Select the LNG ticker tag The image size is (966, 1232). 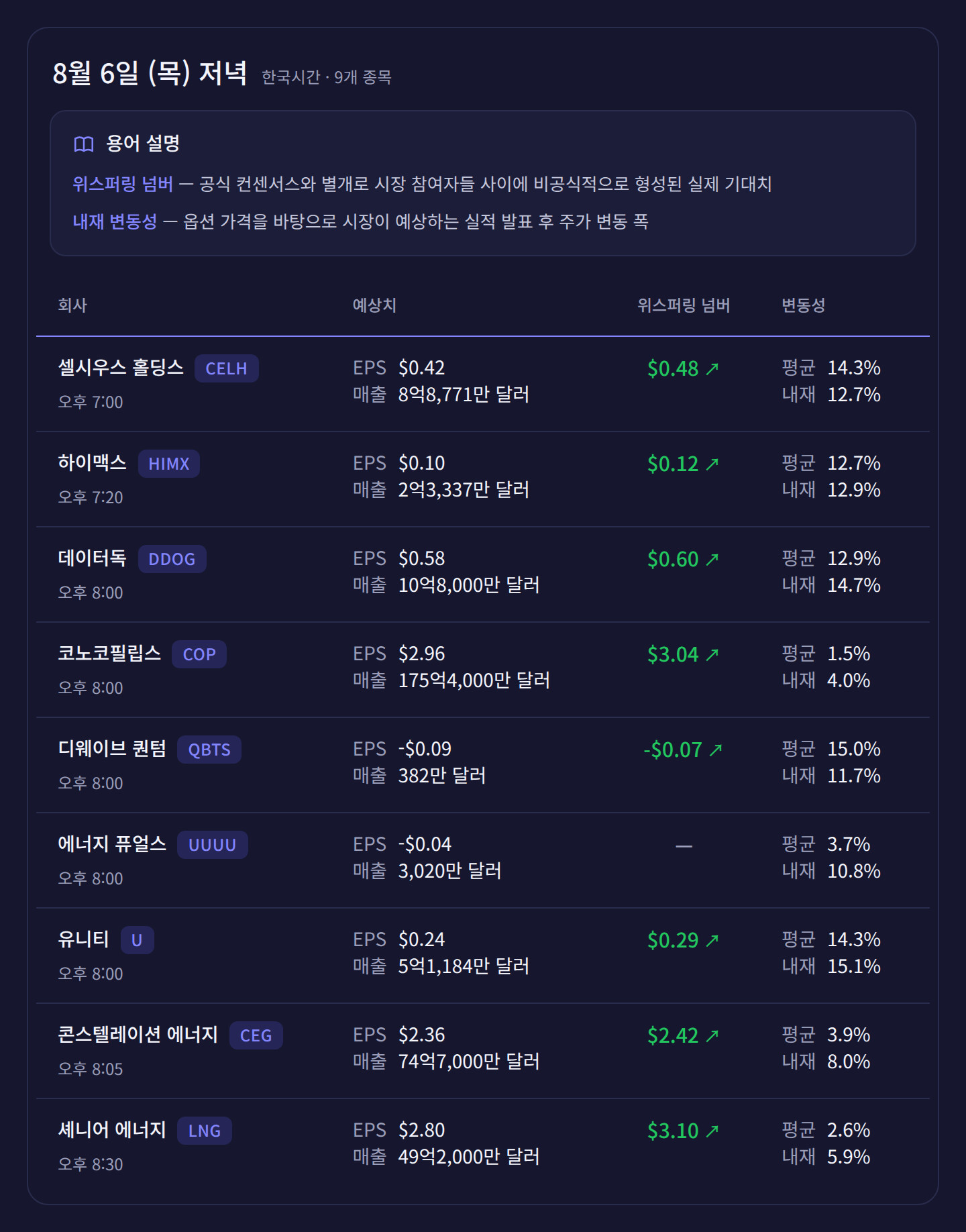(205, 1131)
